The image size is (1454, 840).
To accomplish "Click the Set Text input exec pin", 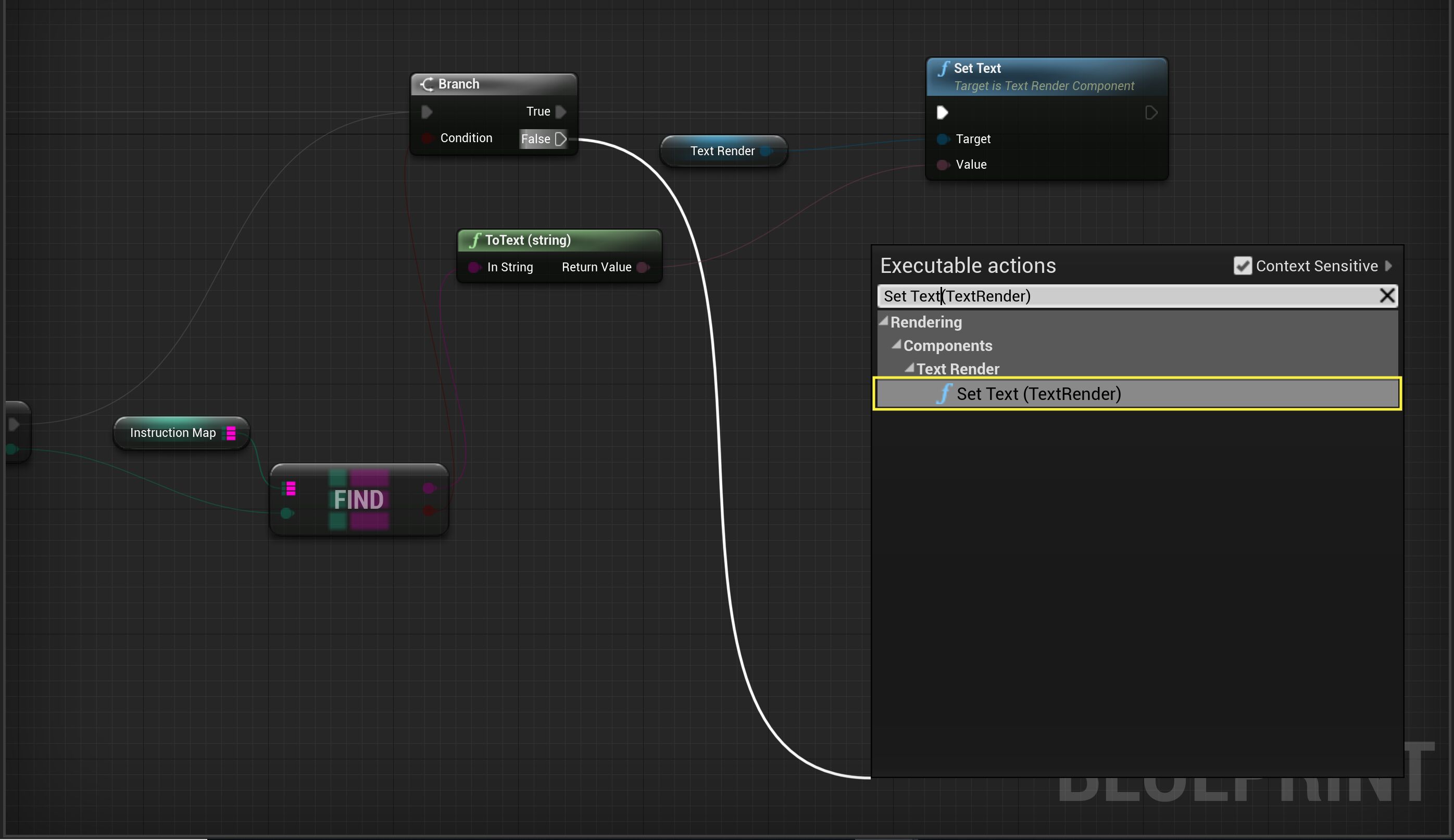I will (943, 112).
